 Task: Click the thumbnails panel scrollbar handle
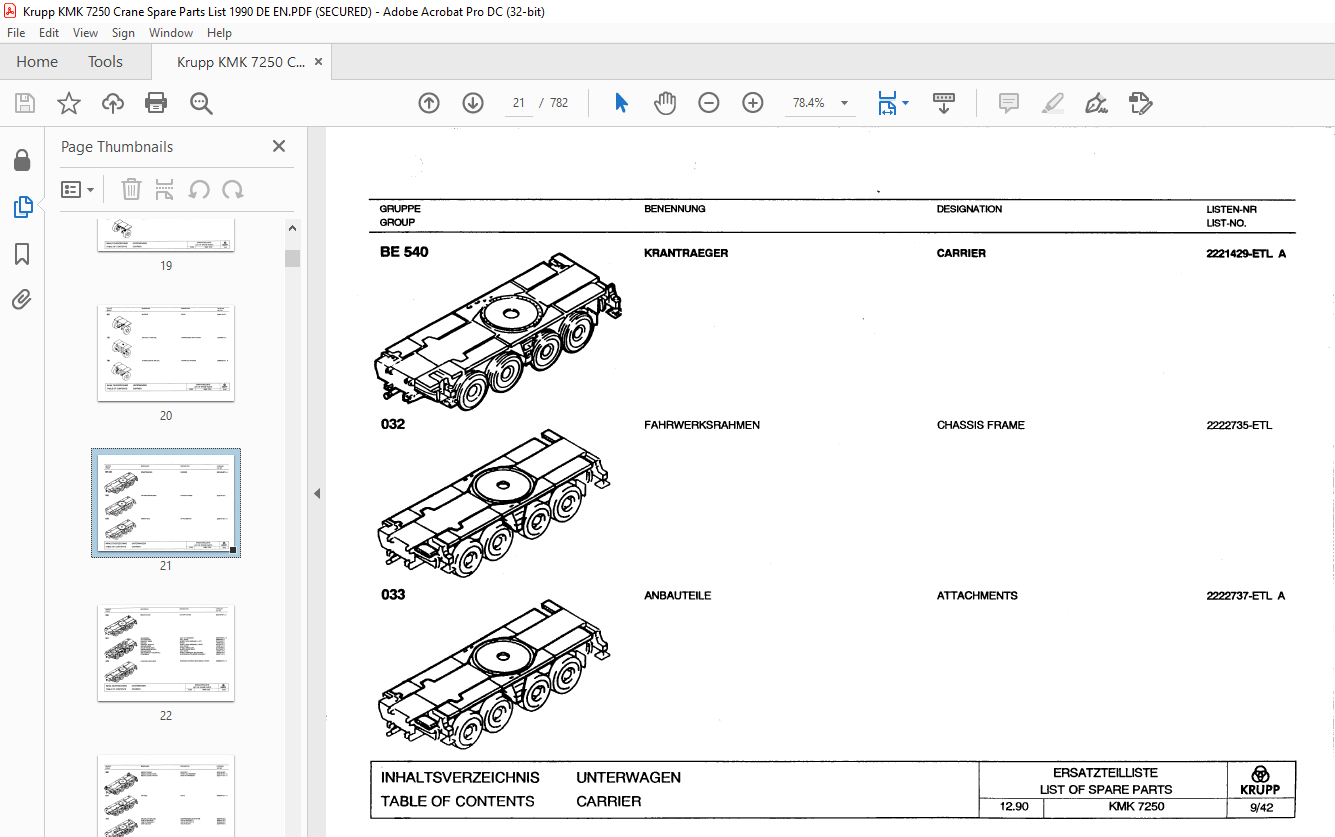(292, 259)
